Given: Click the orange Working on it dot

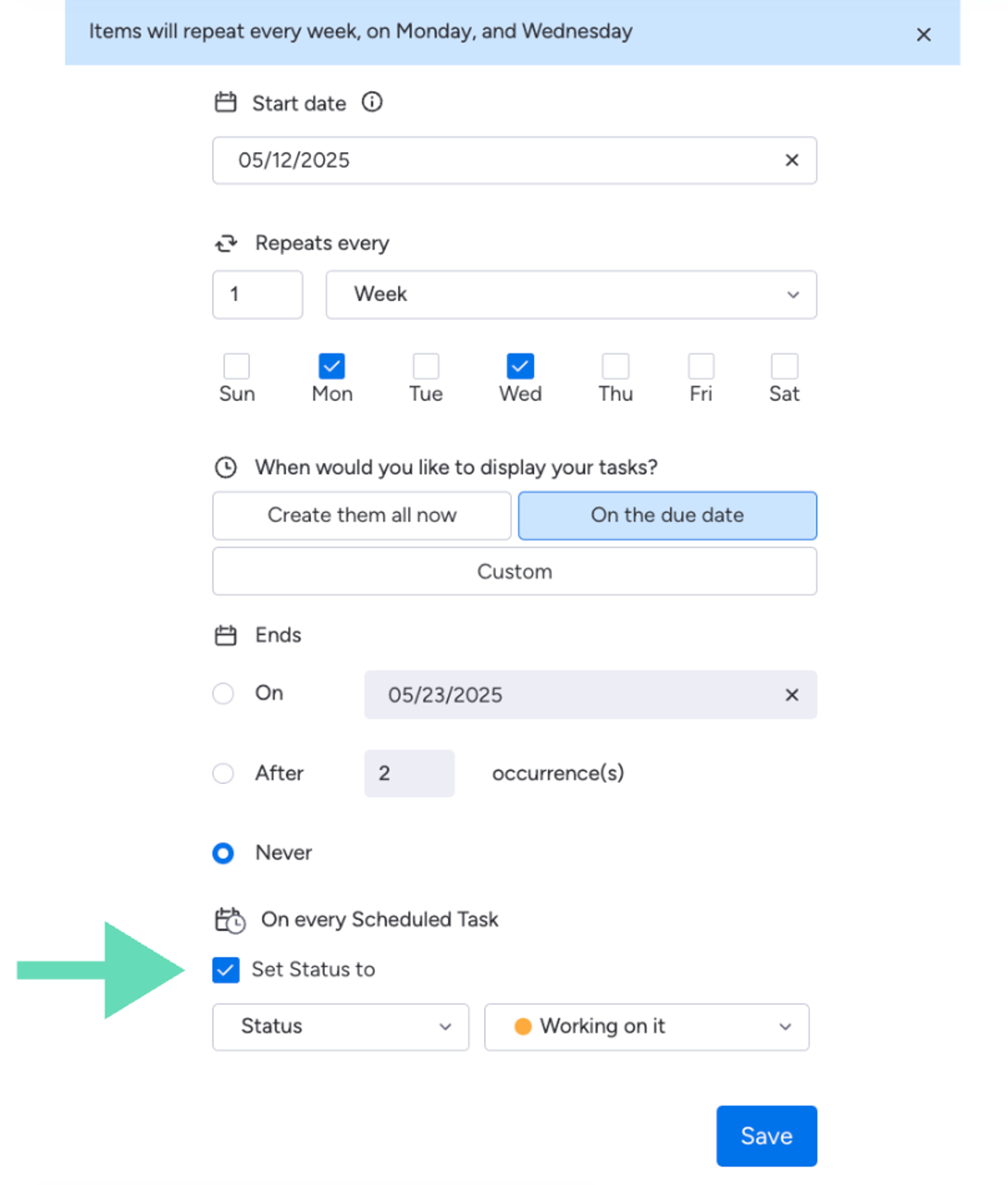Looking at the screenshot, I should click(523, 1027).
